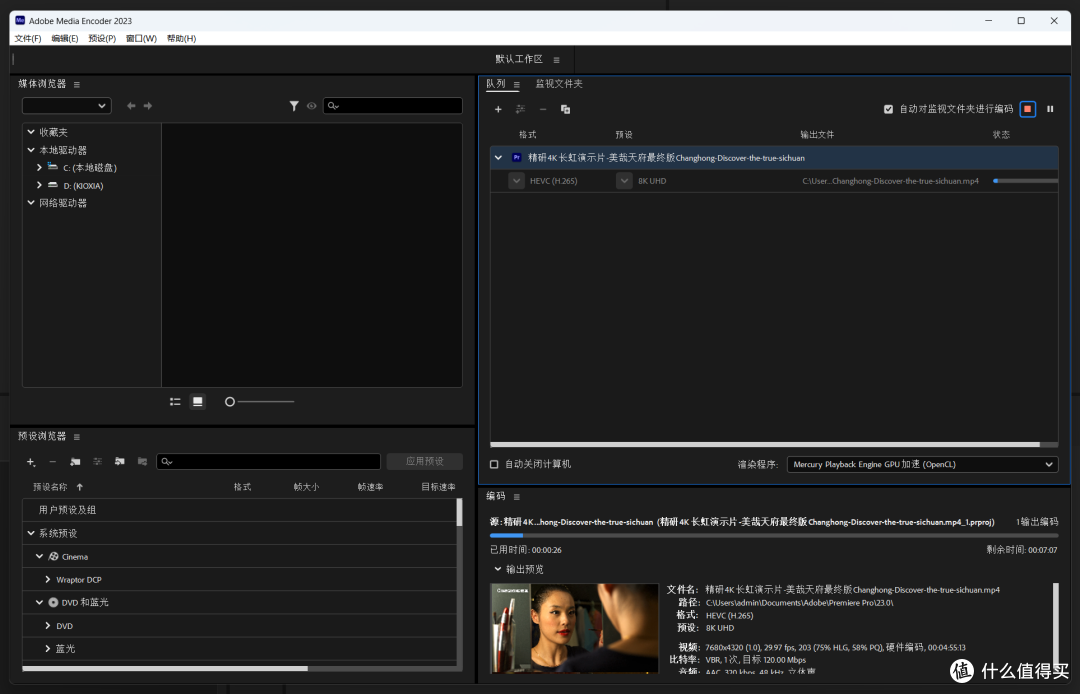The width and height of the screenshot is (1080, 694).
Task: Click the Media Browser thumbnail zoom slider
Action: tap(260, 401)
